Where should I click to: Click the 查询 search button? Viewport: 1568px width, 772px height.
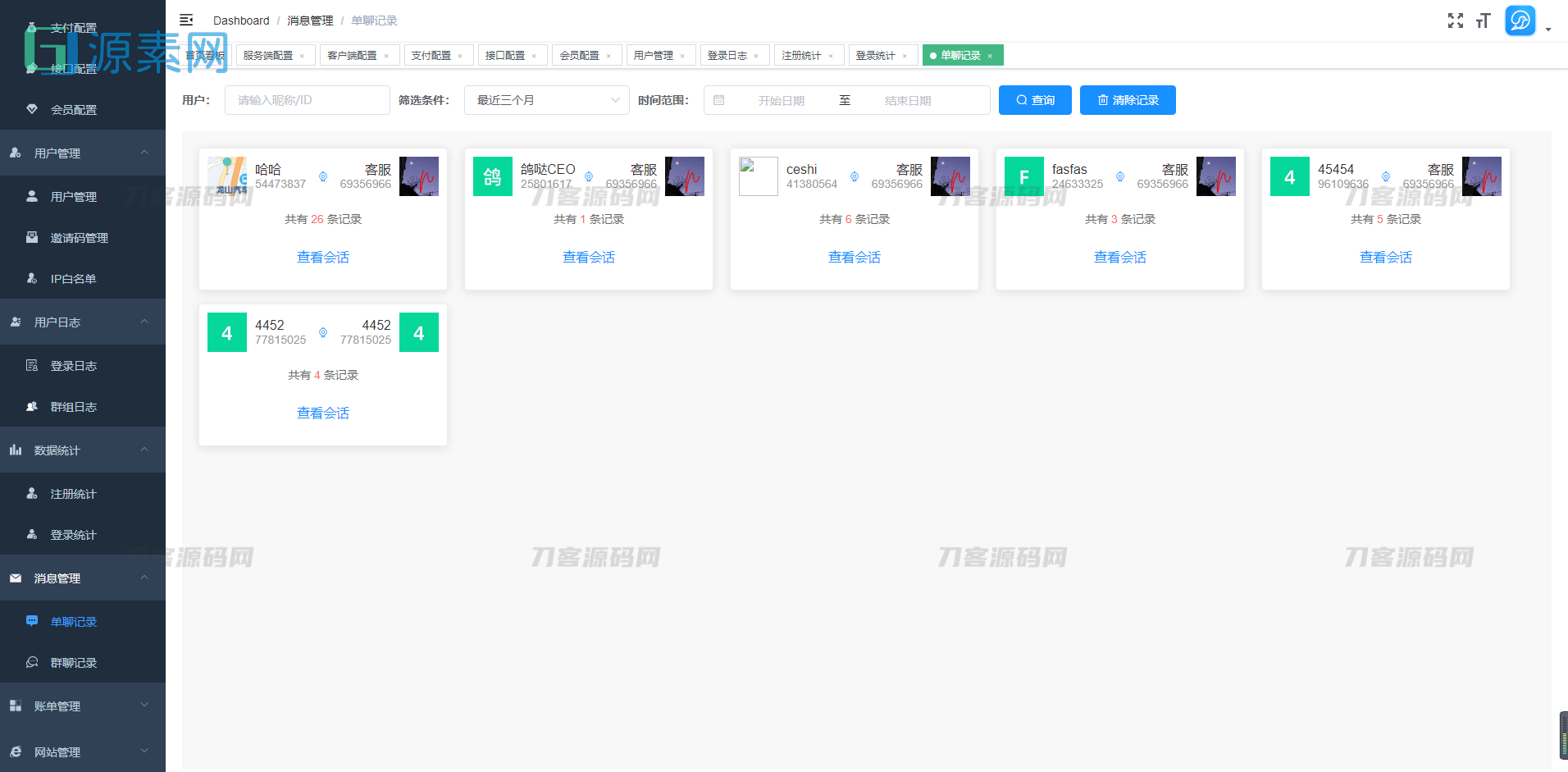click(1035, 99)
